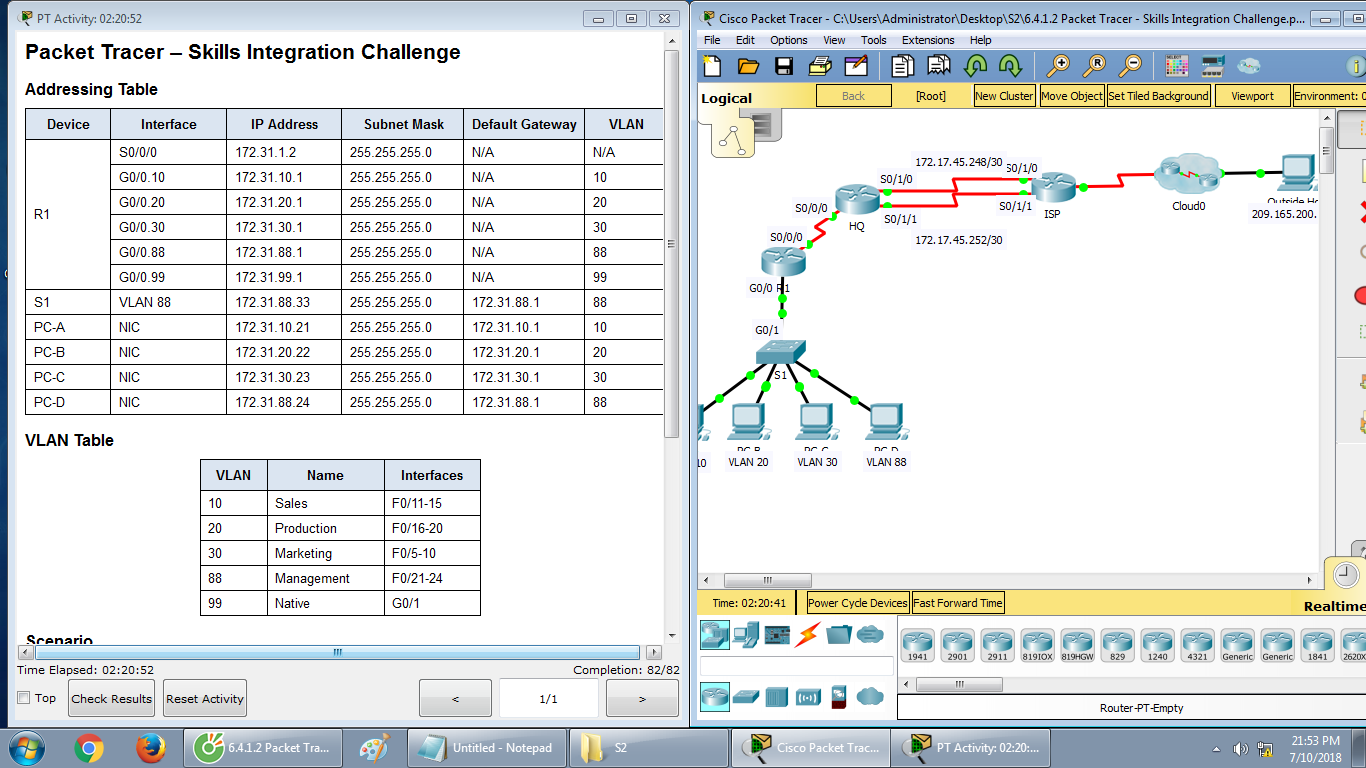This screenshot has width=1366, height=768.
Task: Toggle the Top checkbox in activity window
Action: [x=24, y=698]
